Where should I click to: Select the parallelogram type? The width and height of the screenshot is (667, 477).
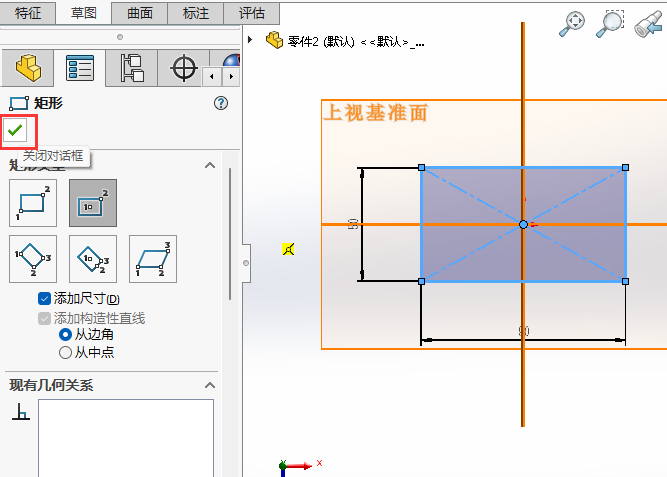tap(153, 259)
